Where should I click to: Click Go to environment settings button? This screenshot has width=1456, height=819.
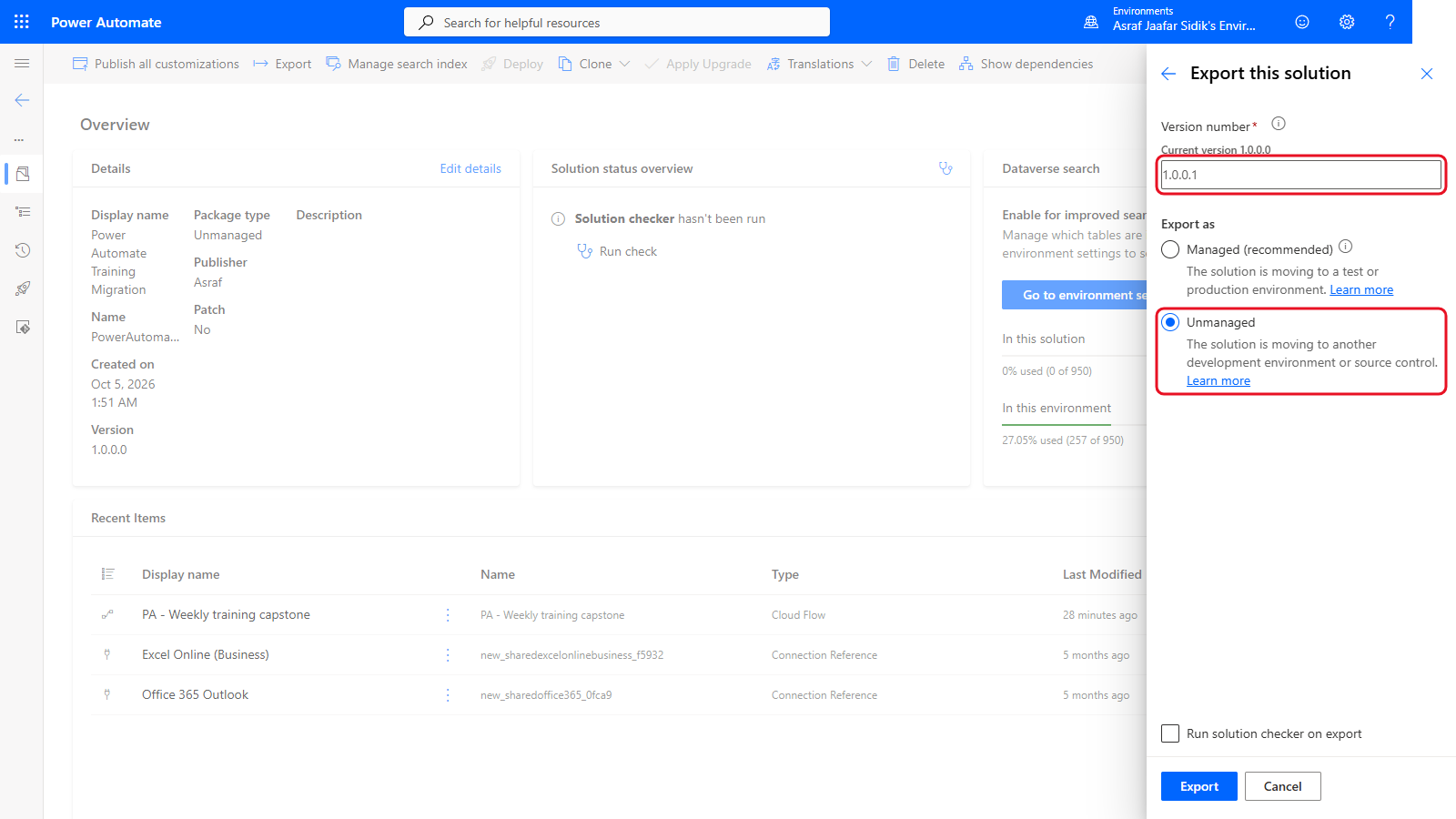1075,295
